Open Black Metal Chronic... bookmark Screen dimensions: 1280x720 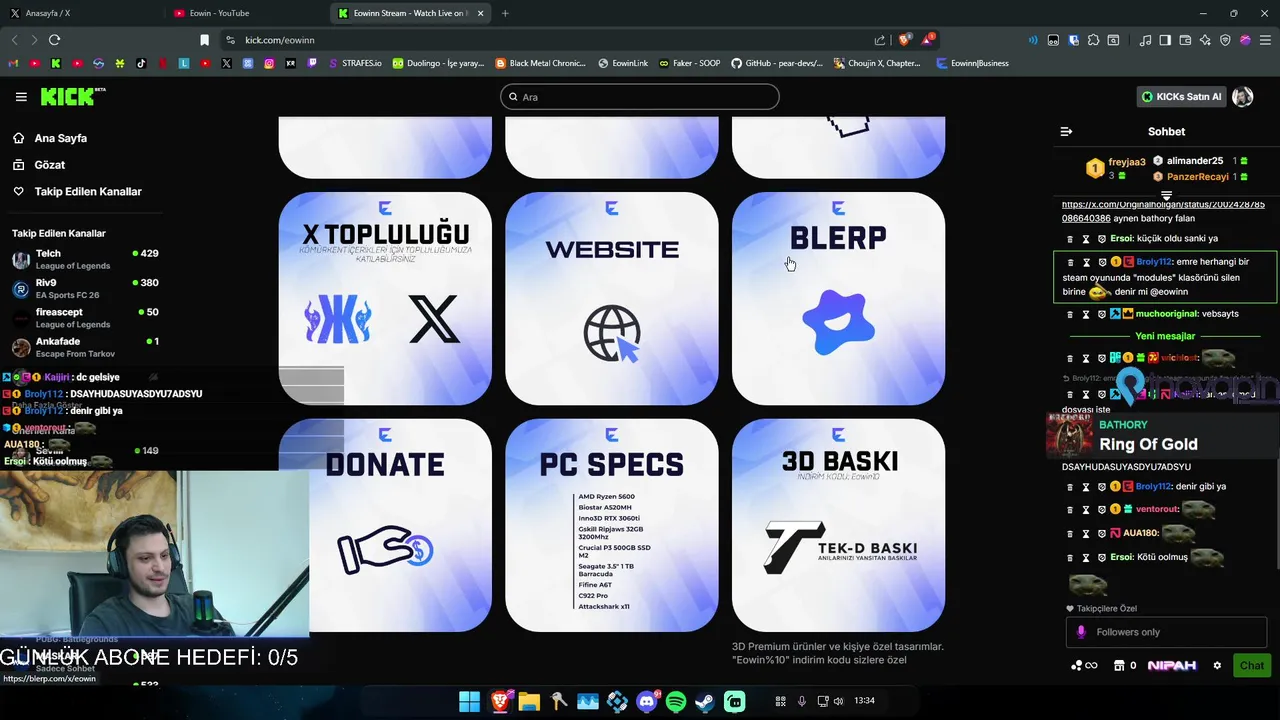(x=541, y=63)
